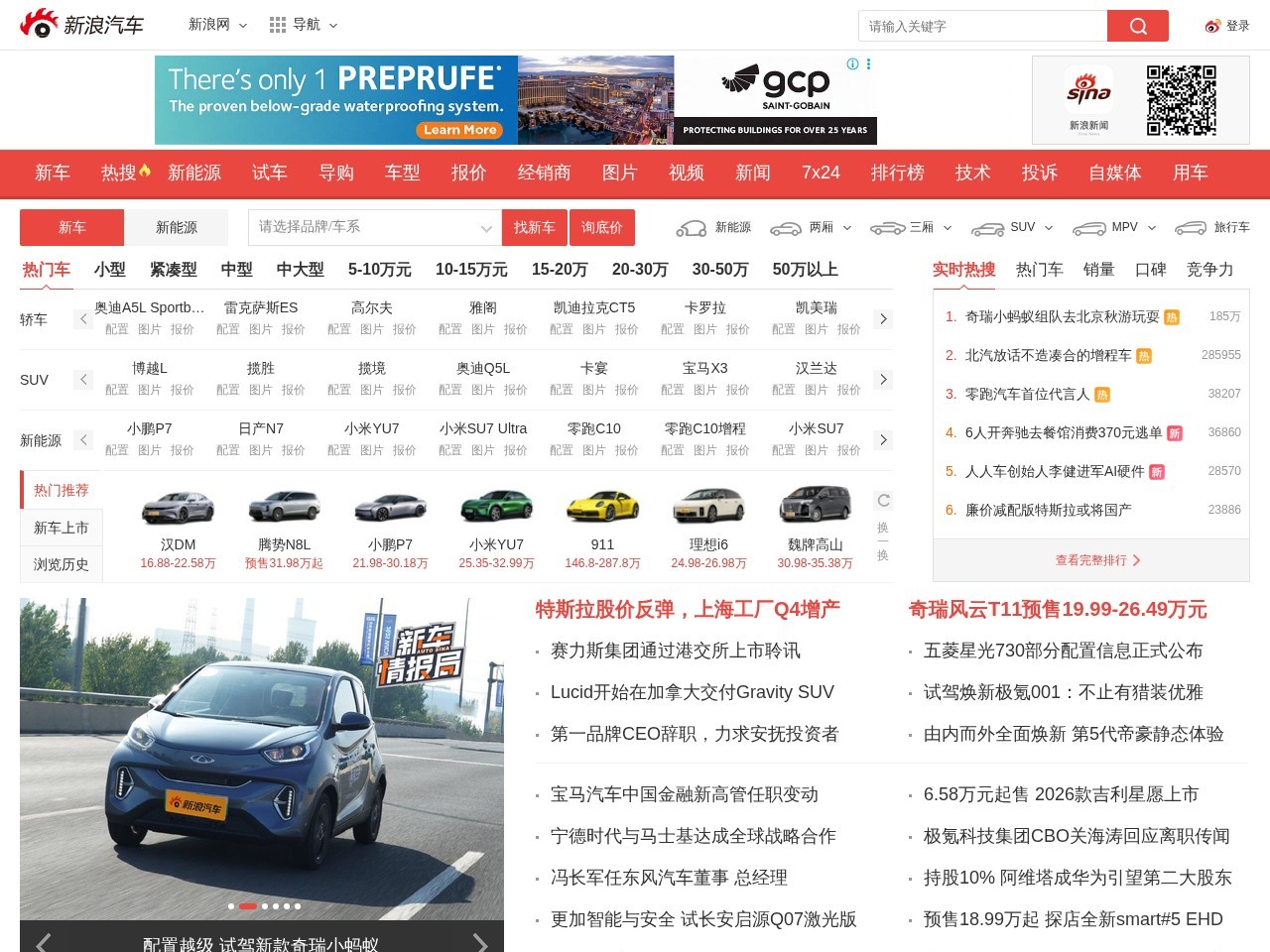Expand the 新浪网 dropdown menu
Image resolution: width=1270 pixels, height=952 pixels.
click(217, 25)
